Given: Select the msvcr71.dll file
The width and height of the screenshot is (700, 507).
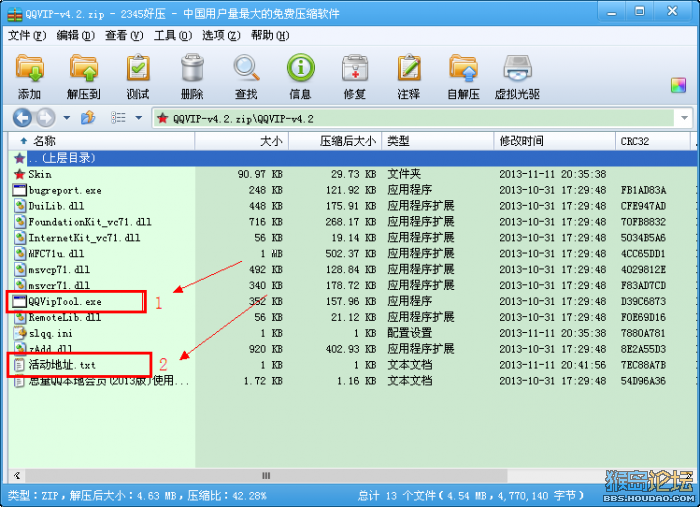Looking at the screenshot, I should pos(59,285).
